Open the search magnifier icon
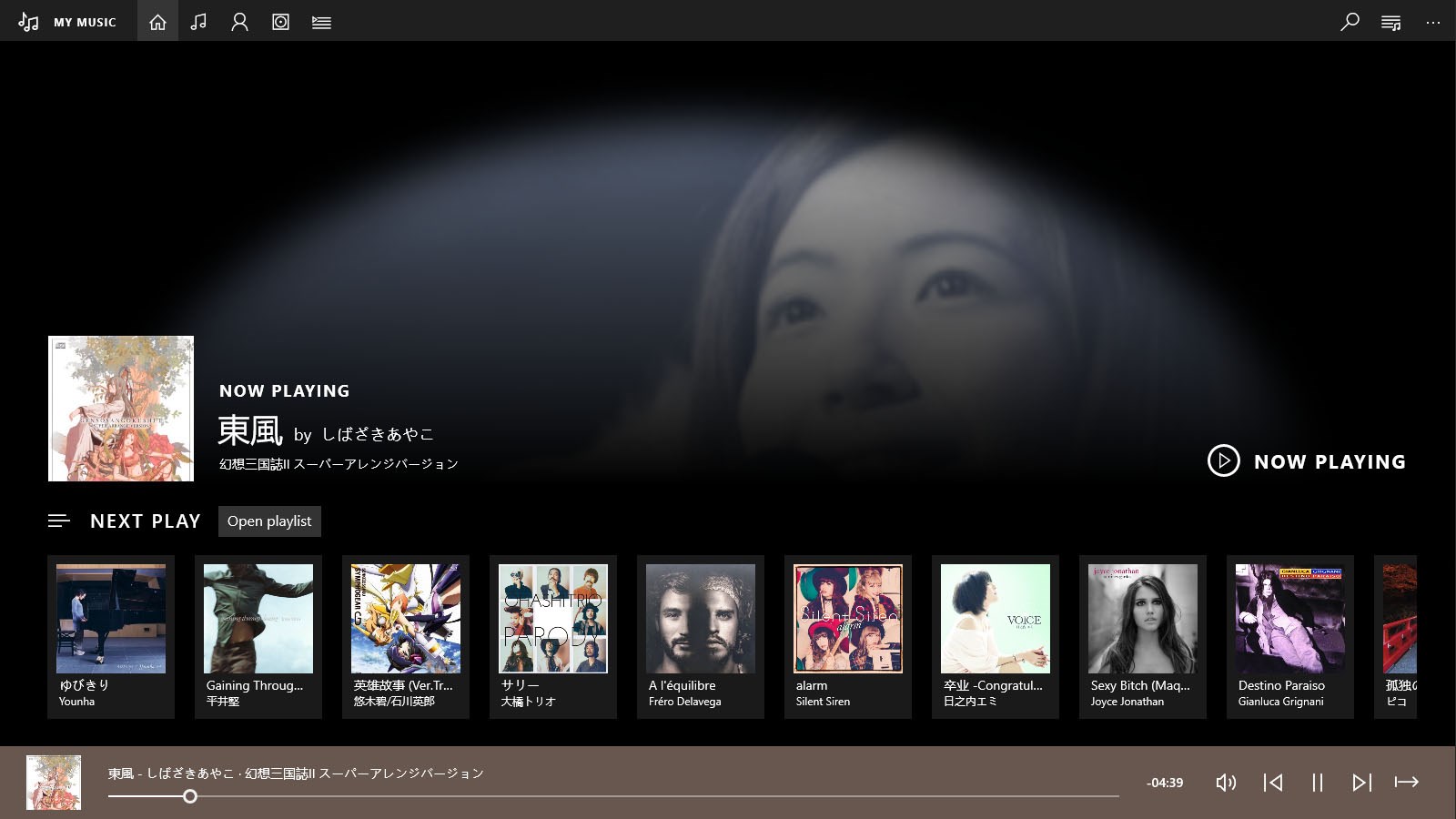The height and width of the screenshot is (819, 1456). pyautogui.click(x=1350, y=22)
